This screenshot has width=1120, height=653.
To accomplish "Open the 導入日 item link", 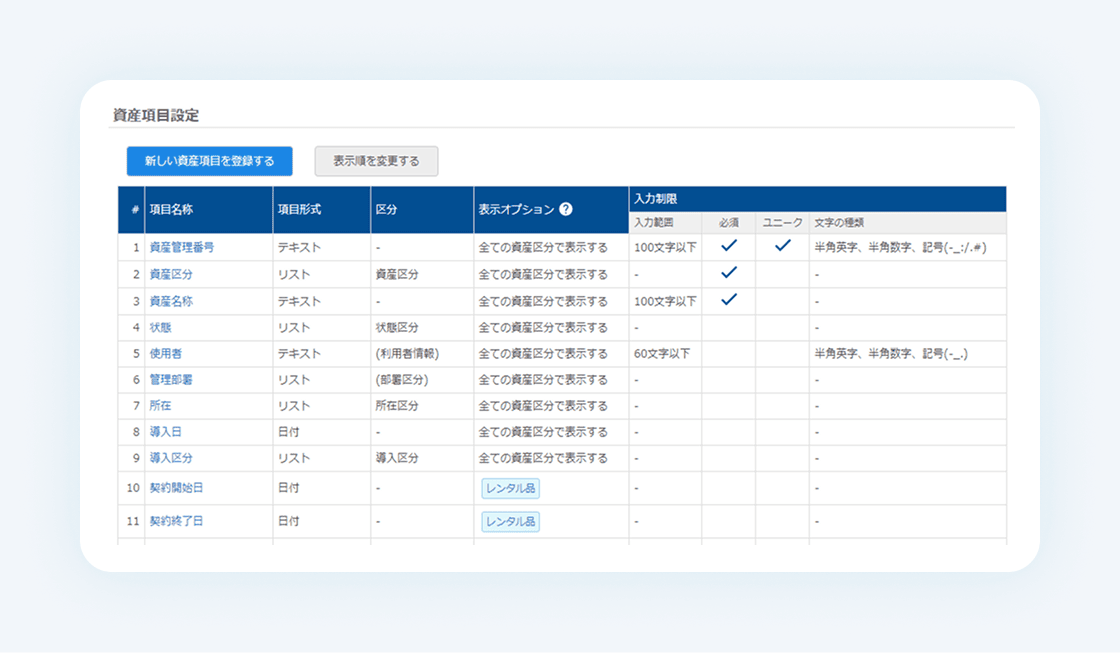I will pyautogui.click(x=166, y=432).
